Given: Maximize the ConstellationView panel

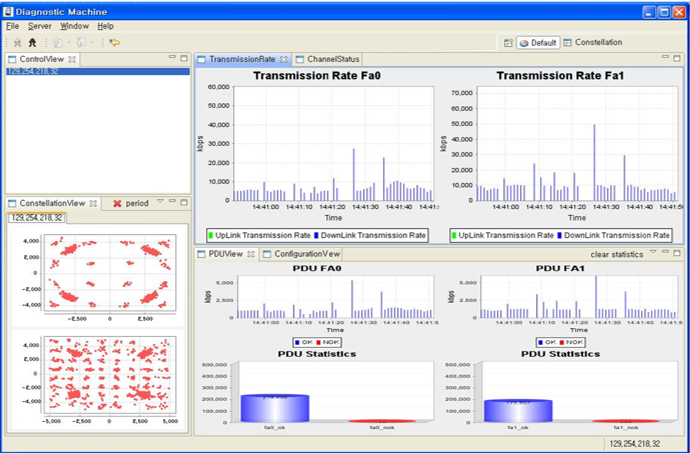Looking at the screenshot, I should pos(183,202).
